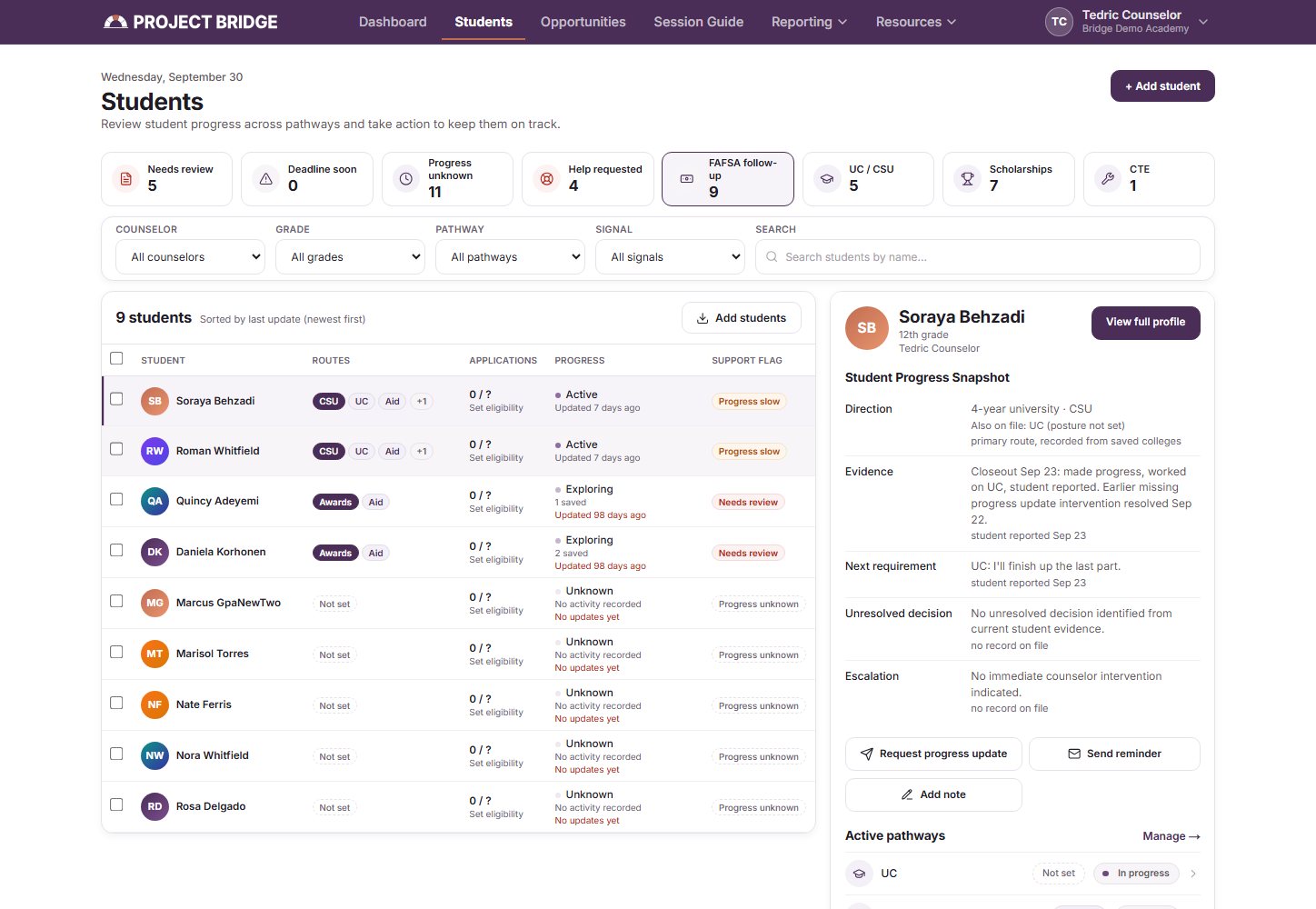
Task: Click Request progress update button
Action: pos(933,754)
